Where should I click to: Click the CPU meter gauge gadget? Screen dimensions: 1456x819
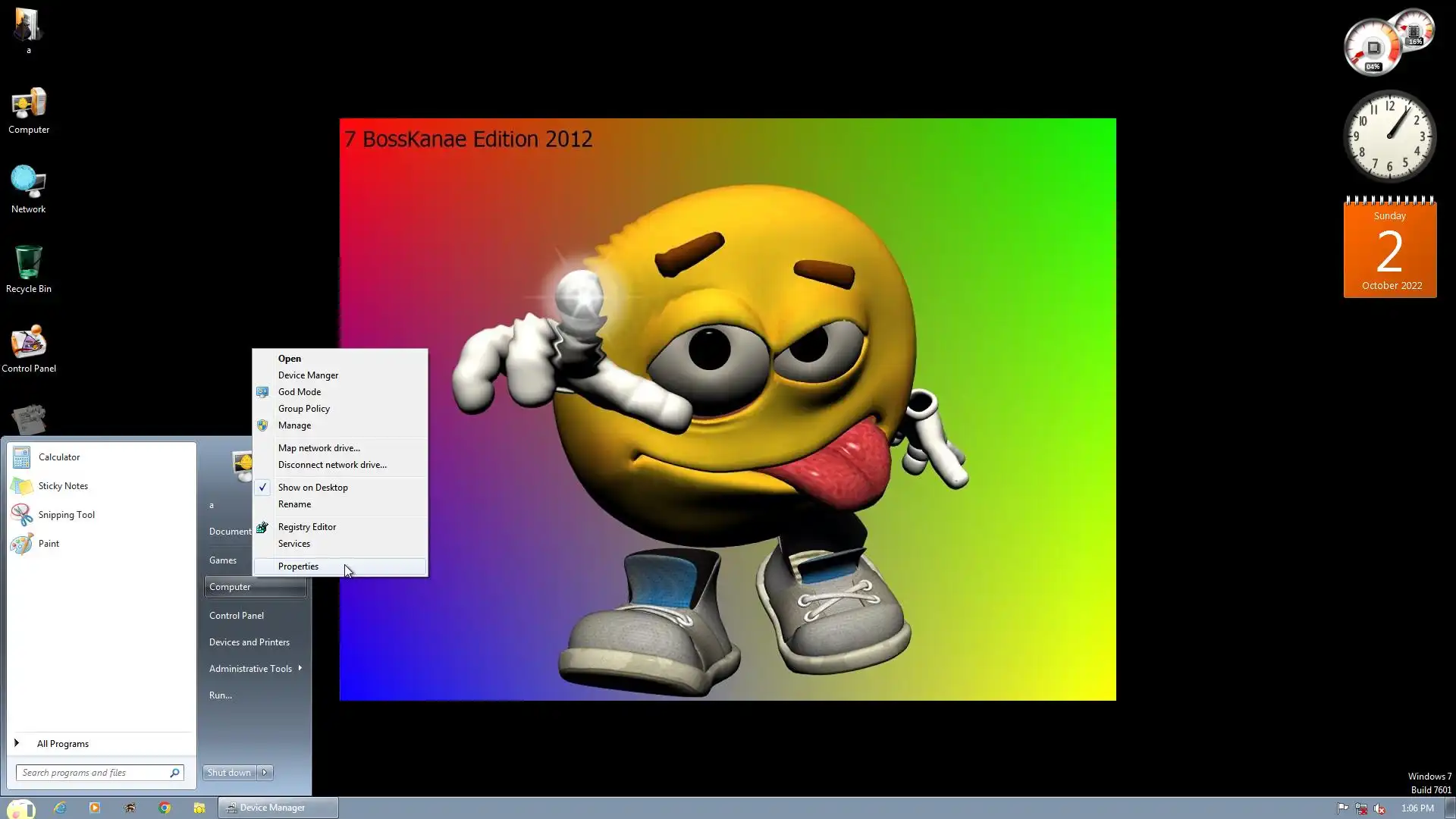coord(1374,48)
